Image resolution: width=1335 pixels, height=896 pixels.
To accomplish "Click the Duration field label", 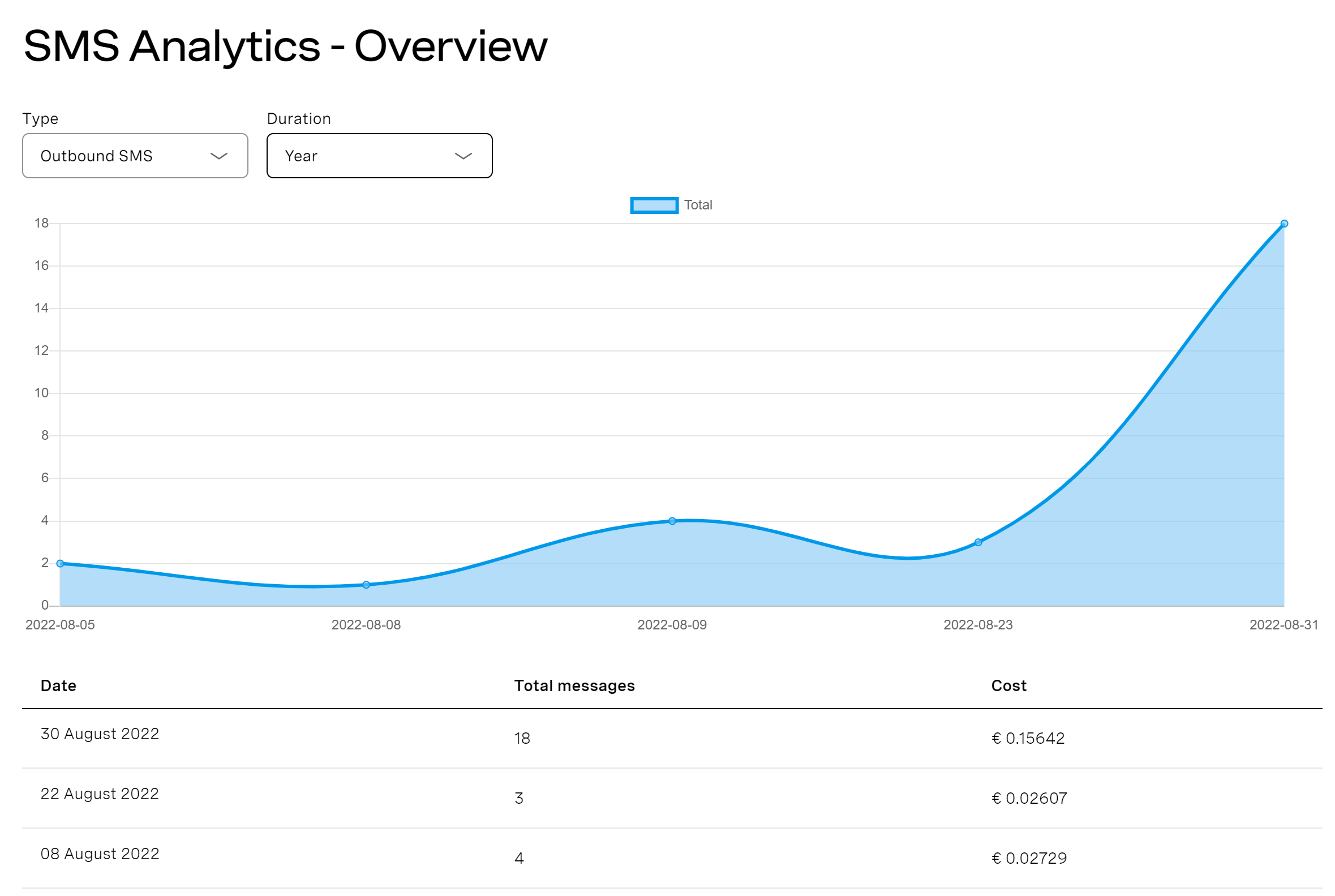I will coord(299,119).
